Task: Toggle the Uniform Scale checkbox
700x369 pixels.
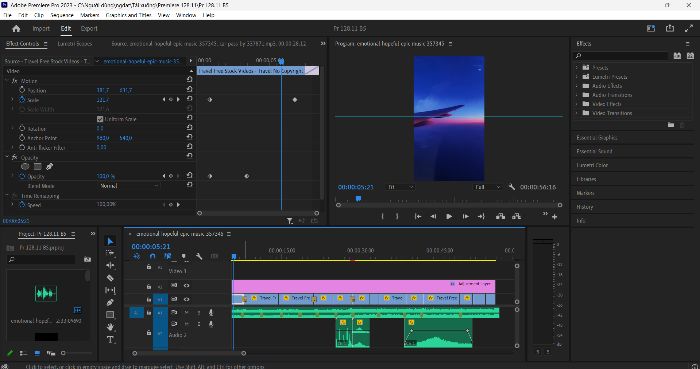Action: (100, 119)
